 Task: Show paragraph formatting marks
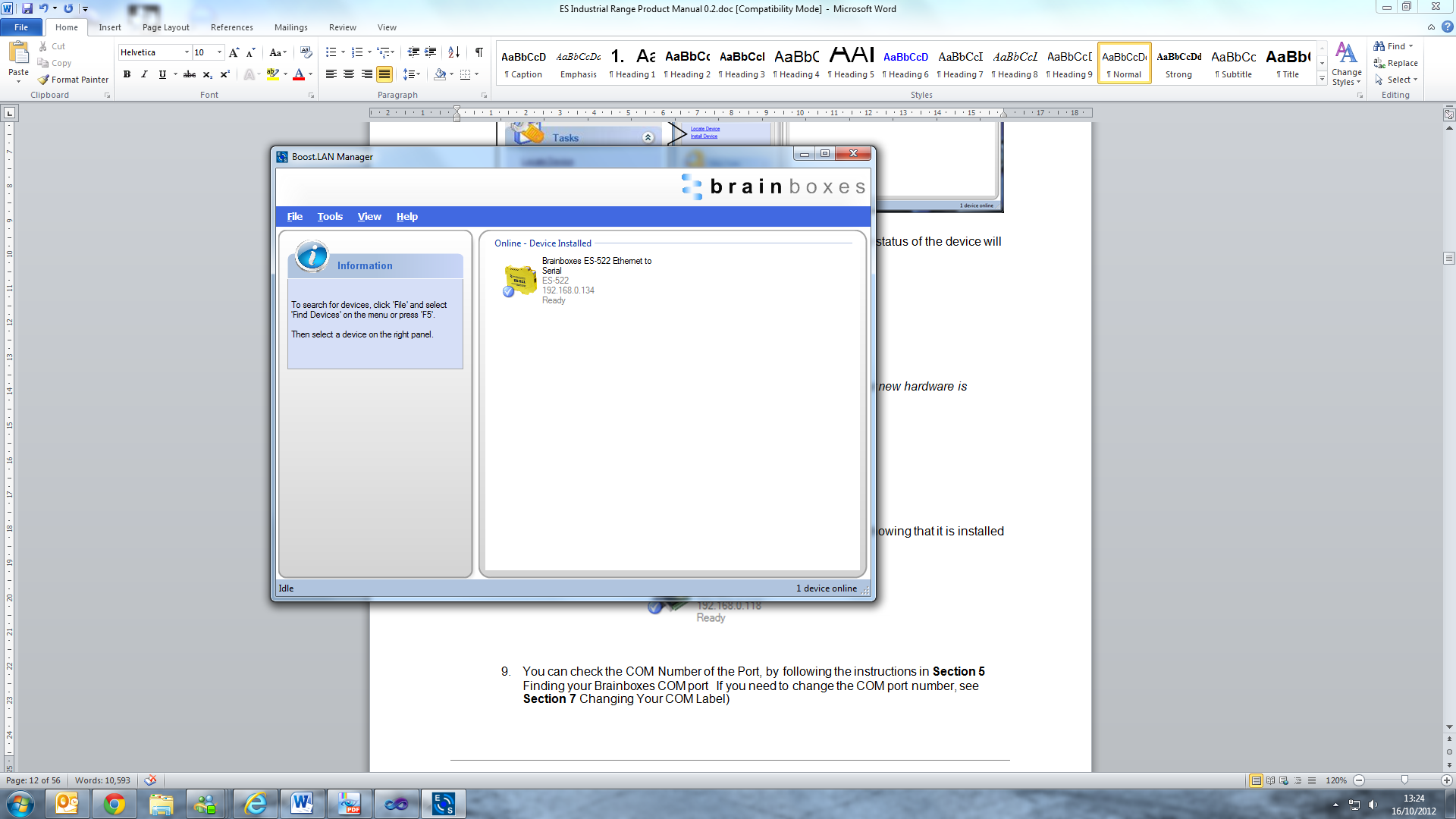tap(479, 53)
